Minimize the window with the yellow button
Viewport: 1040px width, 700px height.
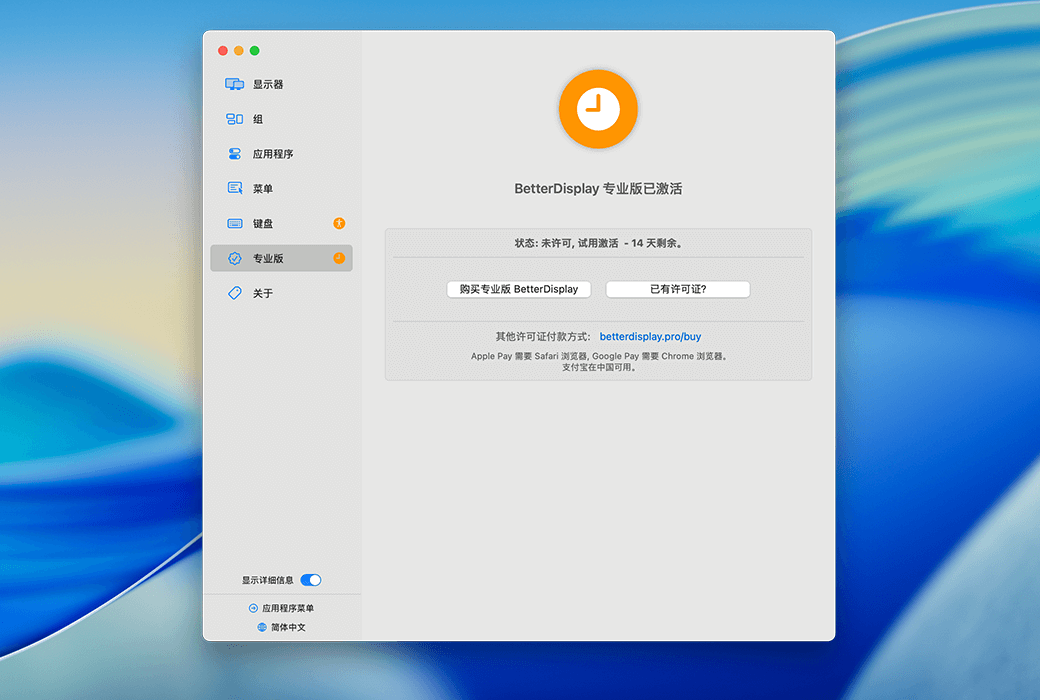click(239, 51)
